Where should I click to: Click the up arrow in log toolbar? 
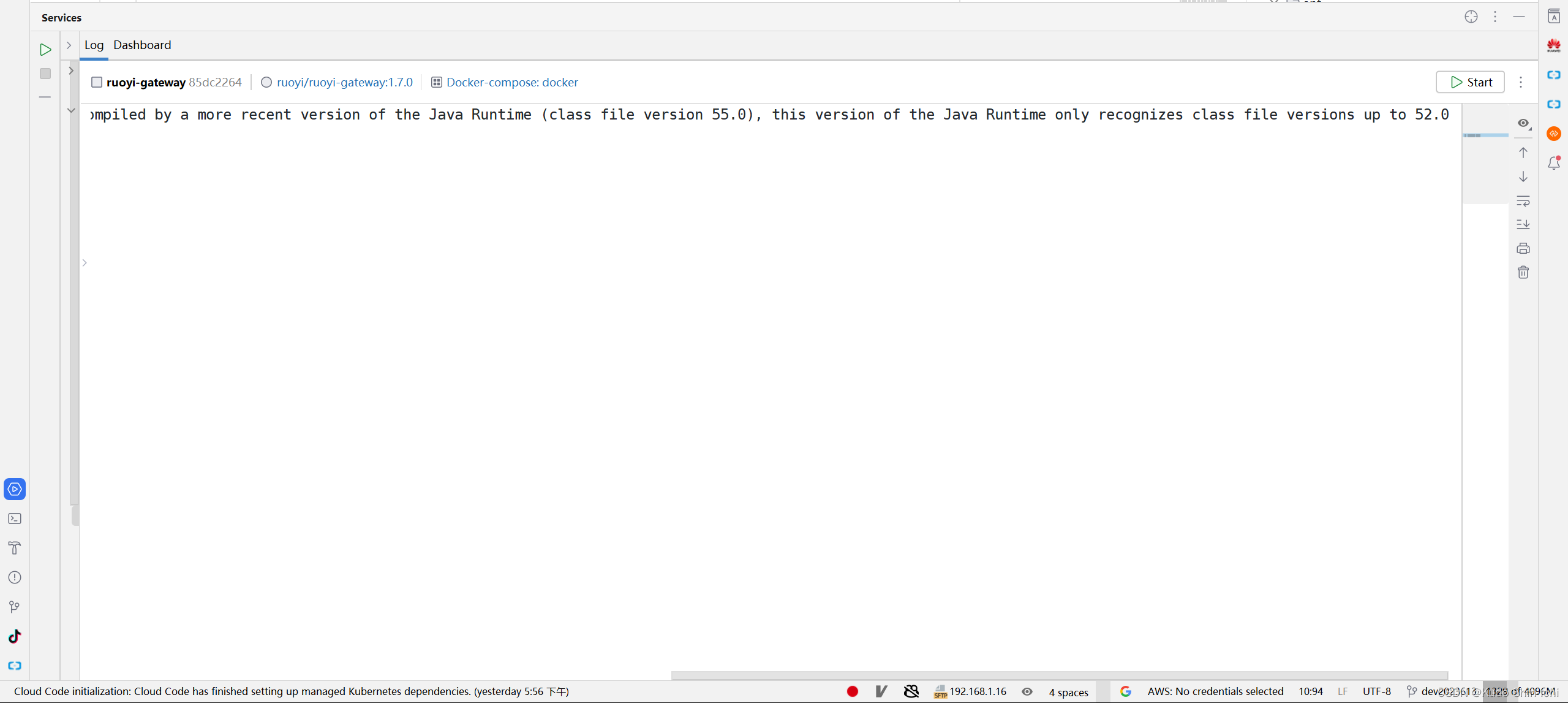pyautogui.click(x=1523, y=153)
